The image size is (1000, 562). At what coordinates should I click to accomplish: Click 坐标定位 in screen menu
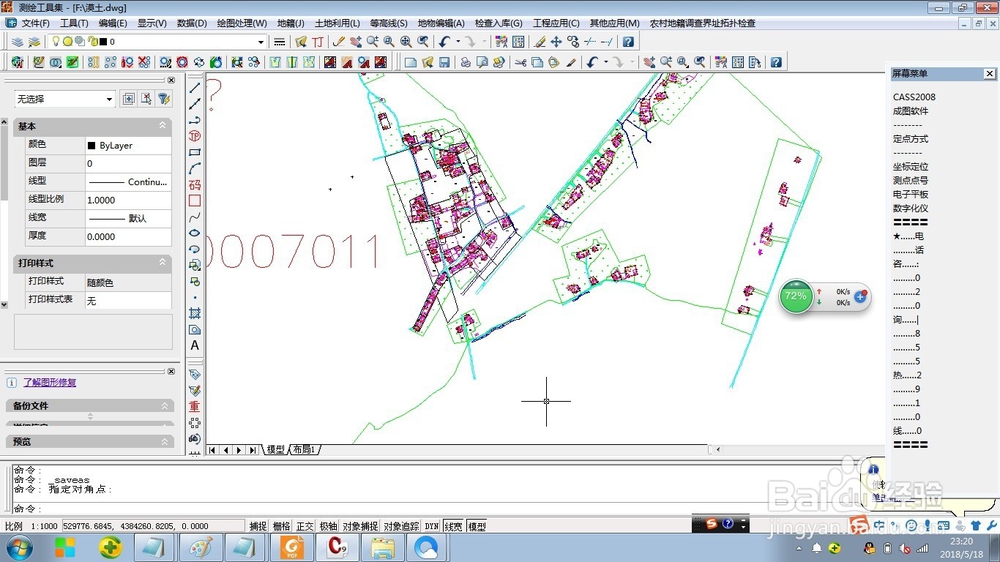click(910, 166)
